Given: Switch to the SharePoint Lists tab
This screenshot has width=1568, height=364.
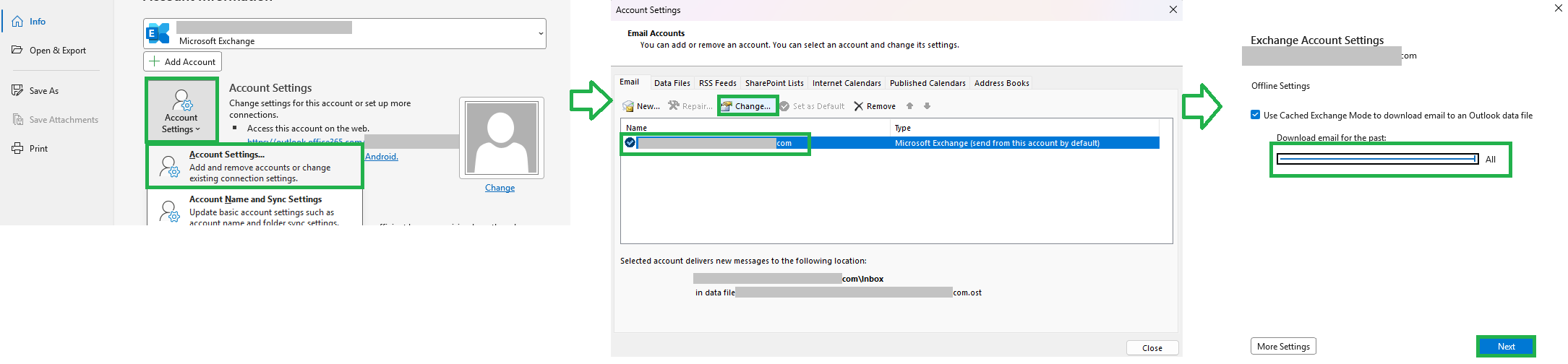Looking at the screenshot, I should click(x=774, y=83).
